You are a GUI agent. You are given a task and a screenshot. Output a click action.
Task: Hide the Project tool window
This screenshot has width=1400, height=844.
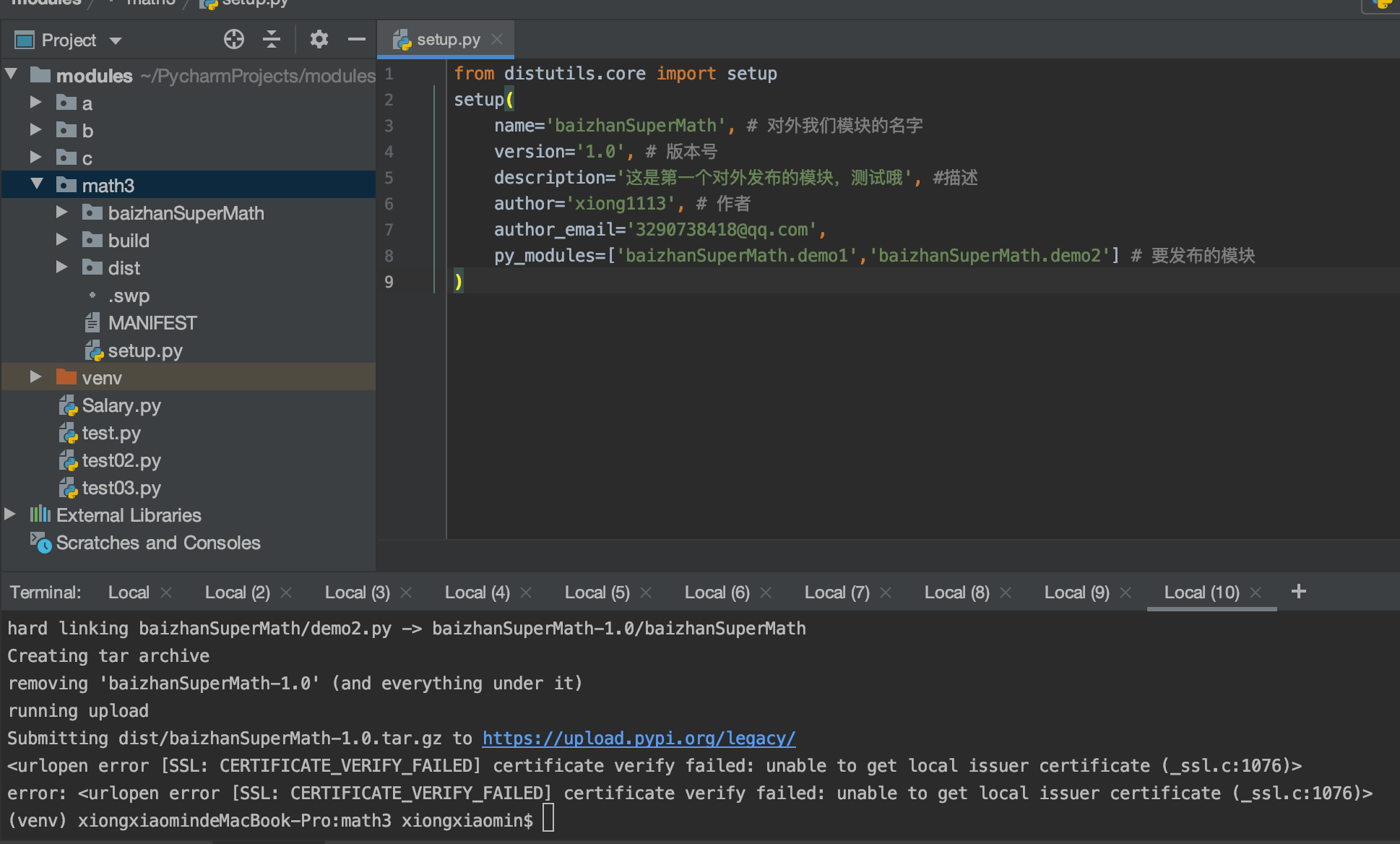pos(357,40)
